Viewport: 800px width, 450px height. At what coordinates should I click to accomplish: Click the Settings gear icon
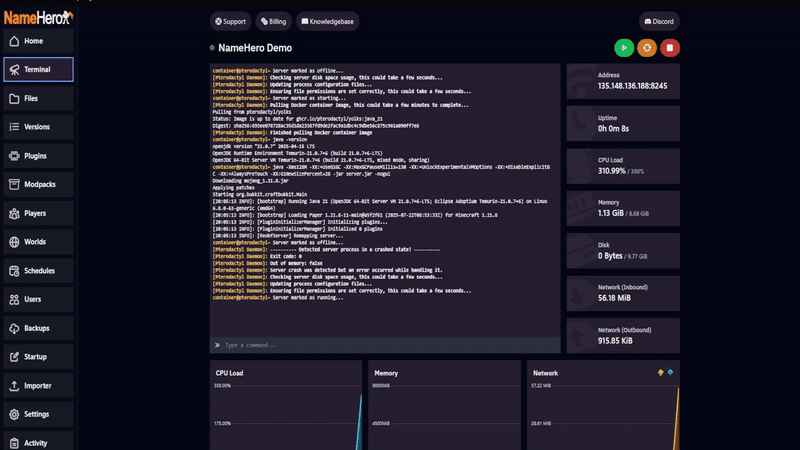coord(14,414)
